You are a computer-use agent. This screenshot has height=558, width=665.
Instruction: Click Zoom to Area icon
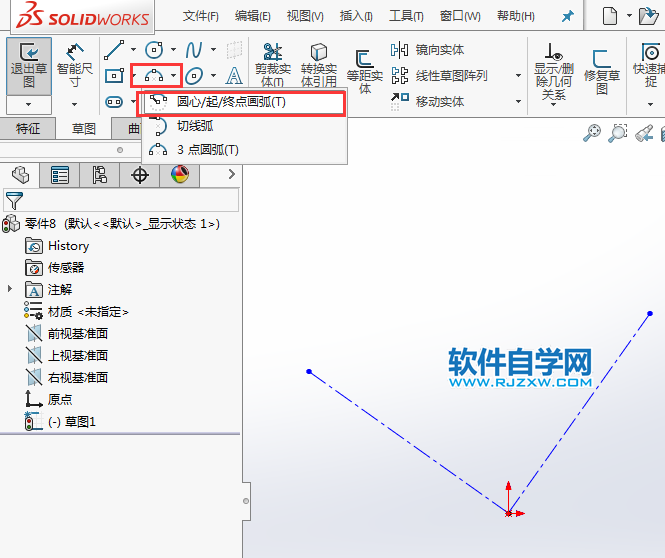[x=618, y=133]
